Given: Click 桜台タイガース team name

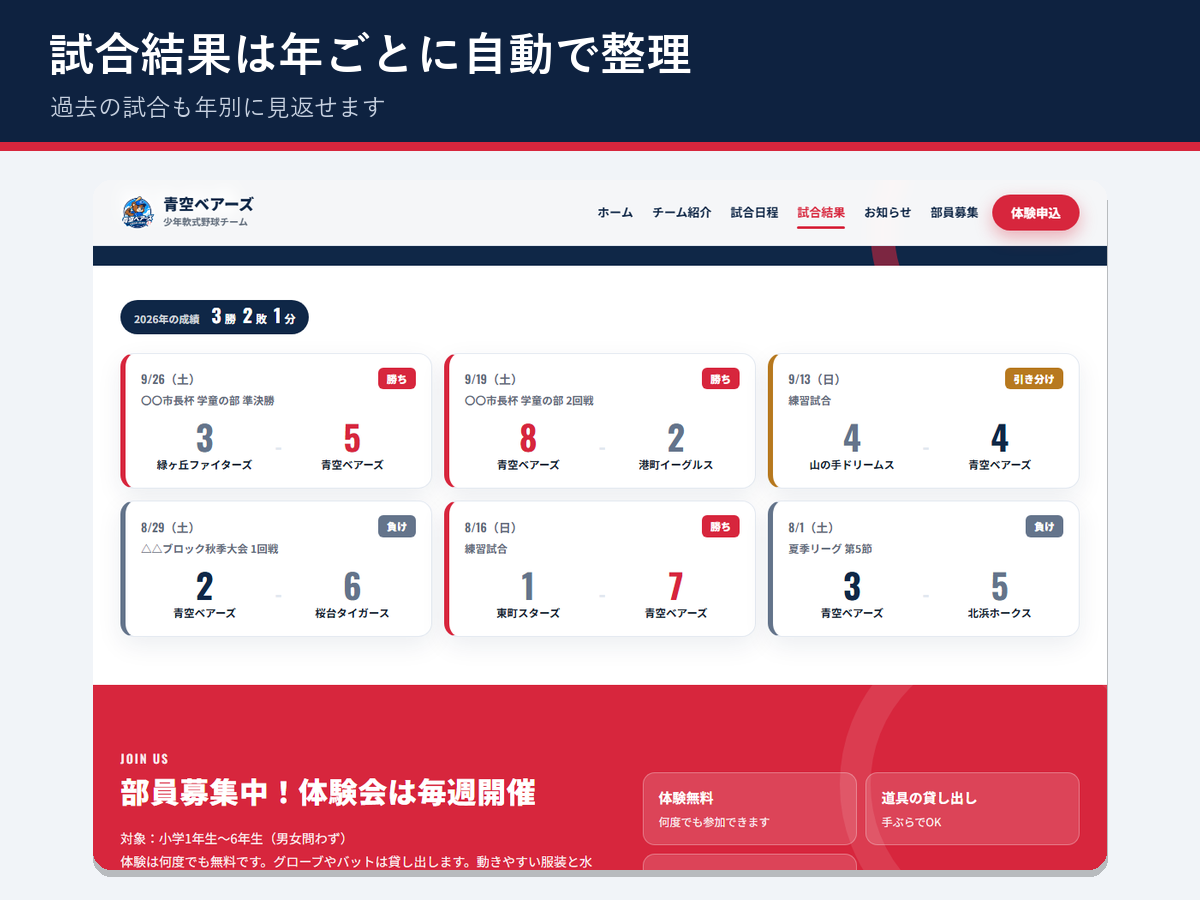Looking at the screenshot, I should point(352,613).
